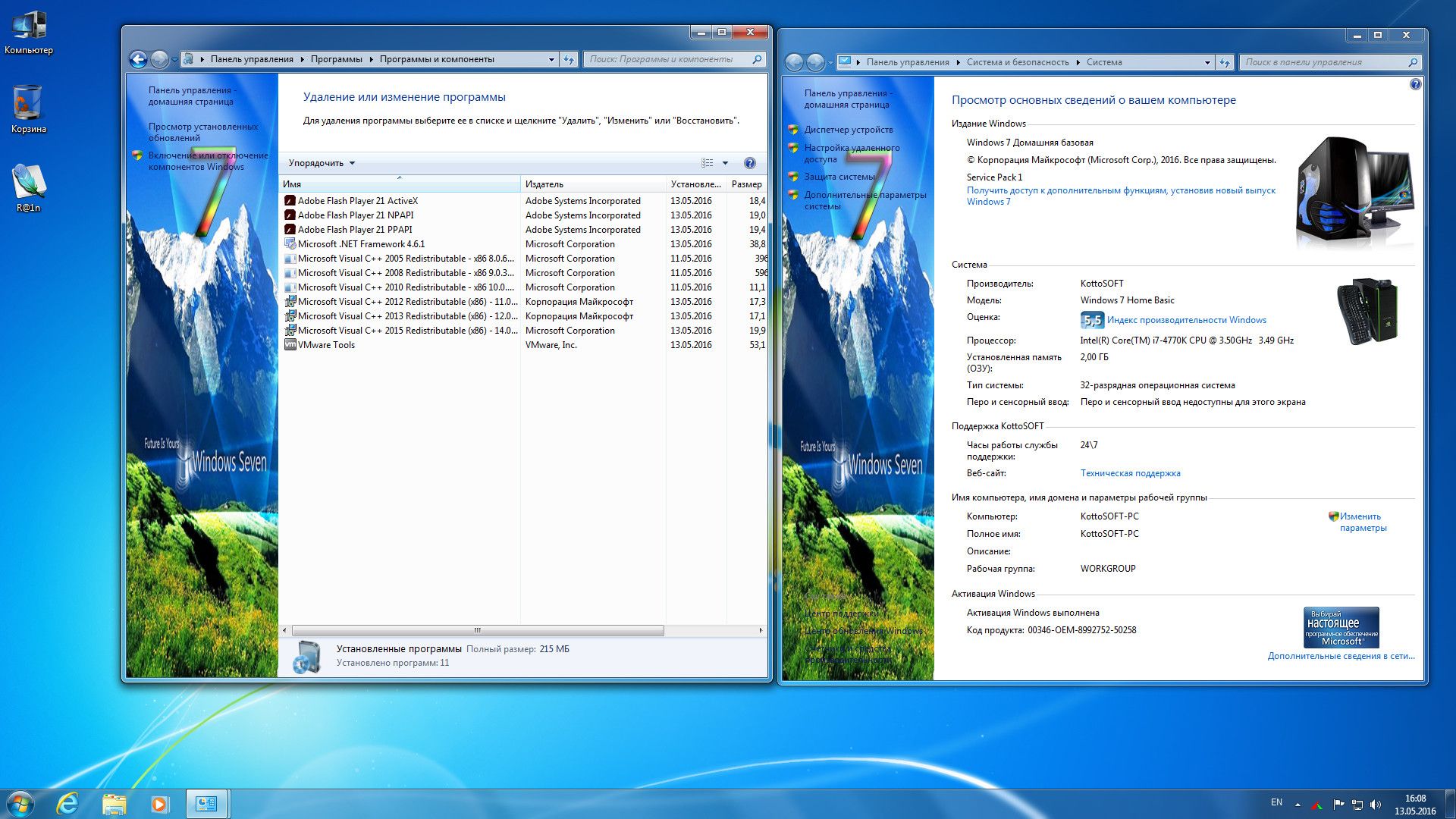Open help icon in Programs window
The image size is (1456, 819).
coord(750,163)
